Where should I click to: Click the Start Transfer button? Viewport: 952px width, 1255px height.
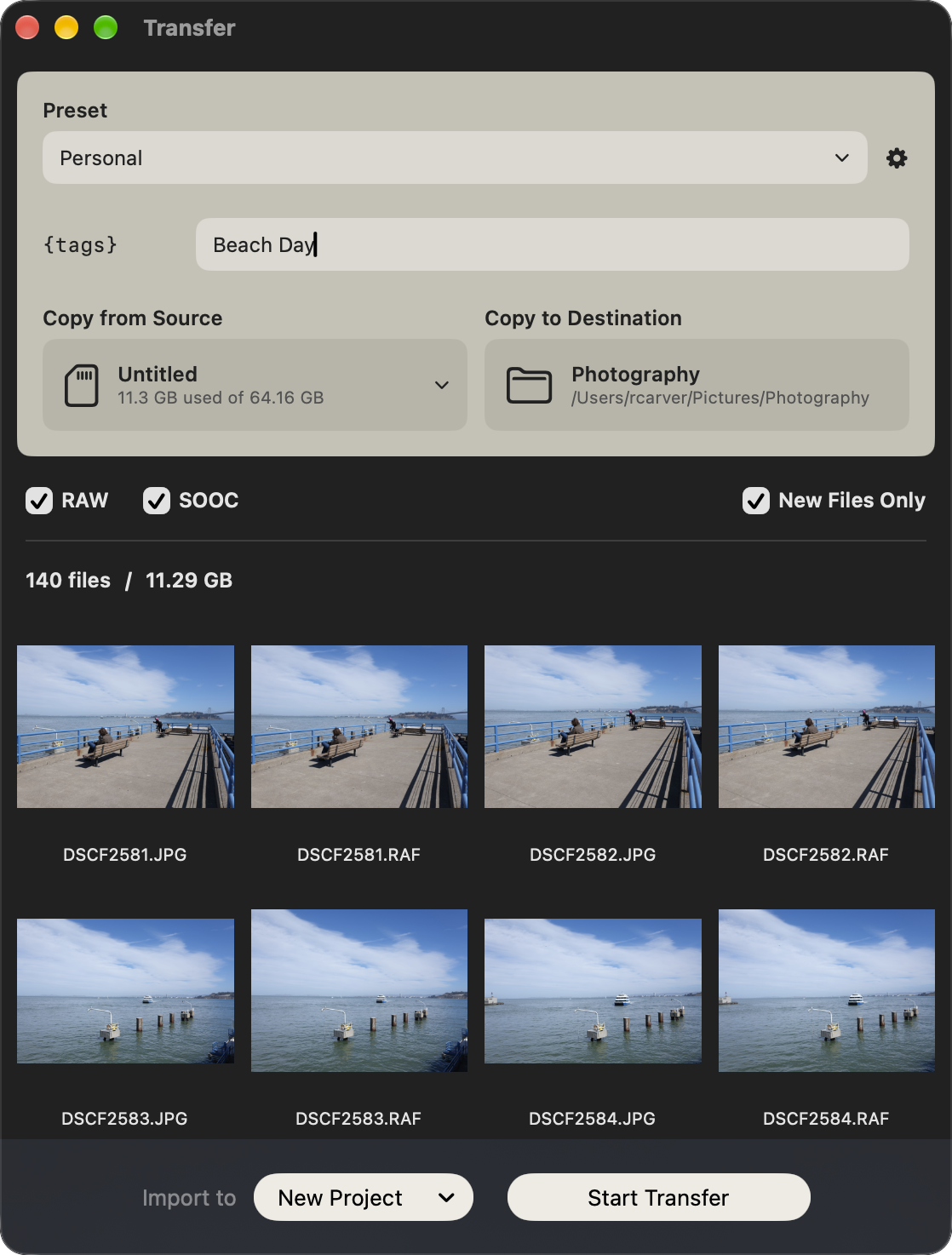(659, 1197)
